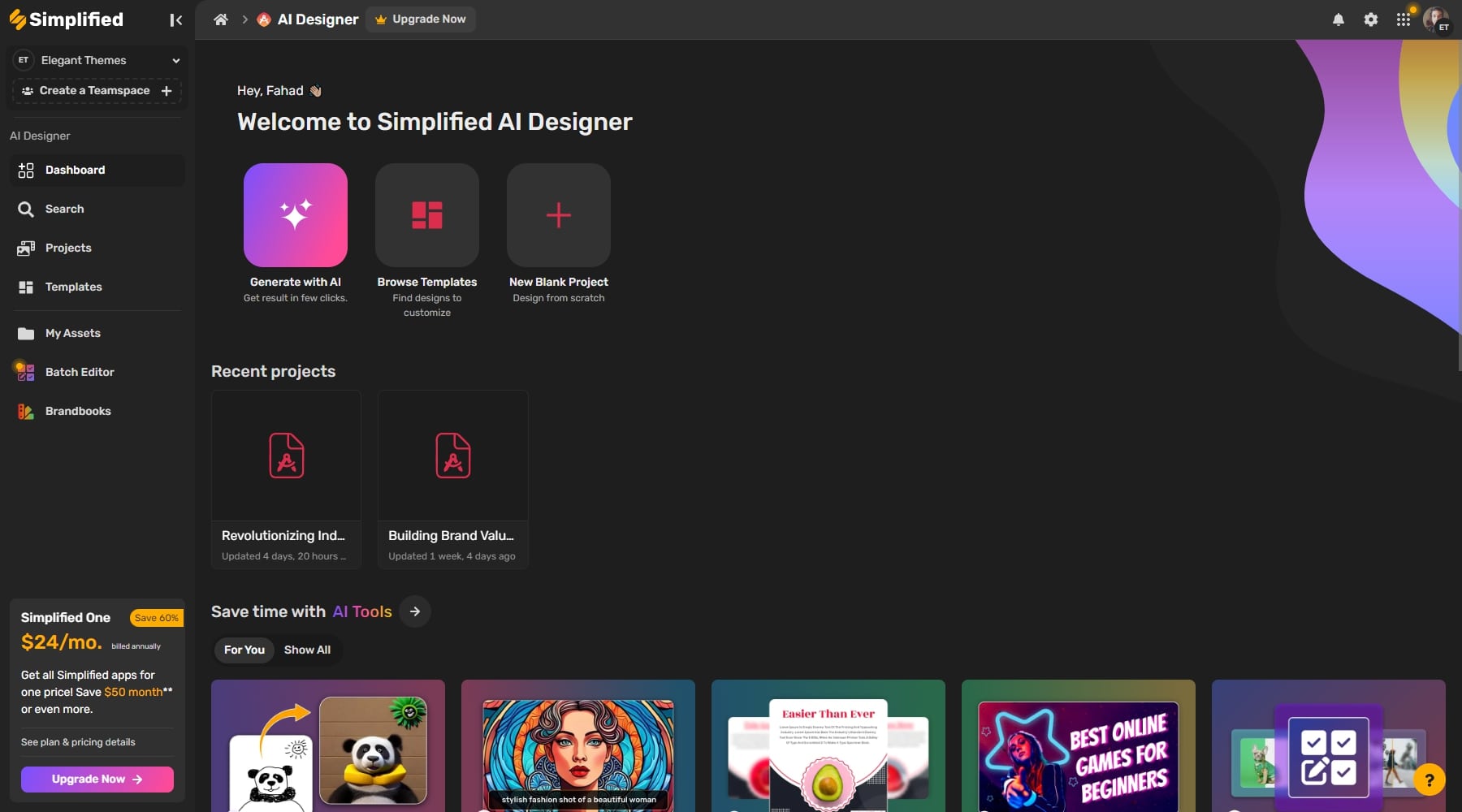
Task: Expand the Elegant Themes workspace dropdown
Action: click(175, 60)
